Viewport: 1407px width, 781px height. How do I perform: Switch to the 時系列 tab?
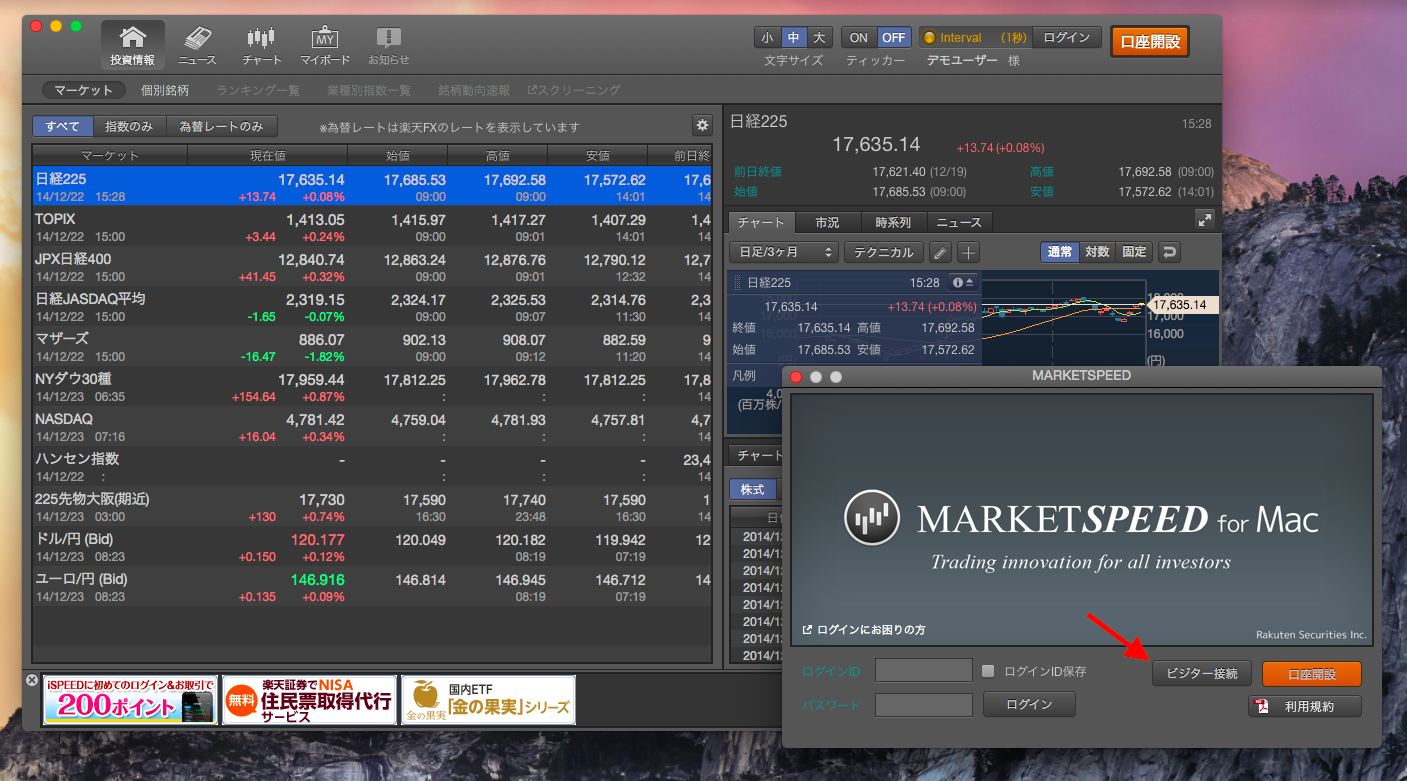893,222
